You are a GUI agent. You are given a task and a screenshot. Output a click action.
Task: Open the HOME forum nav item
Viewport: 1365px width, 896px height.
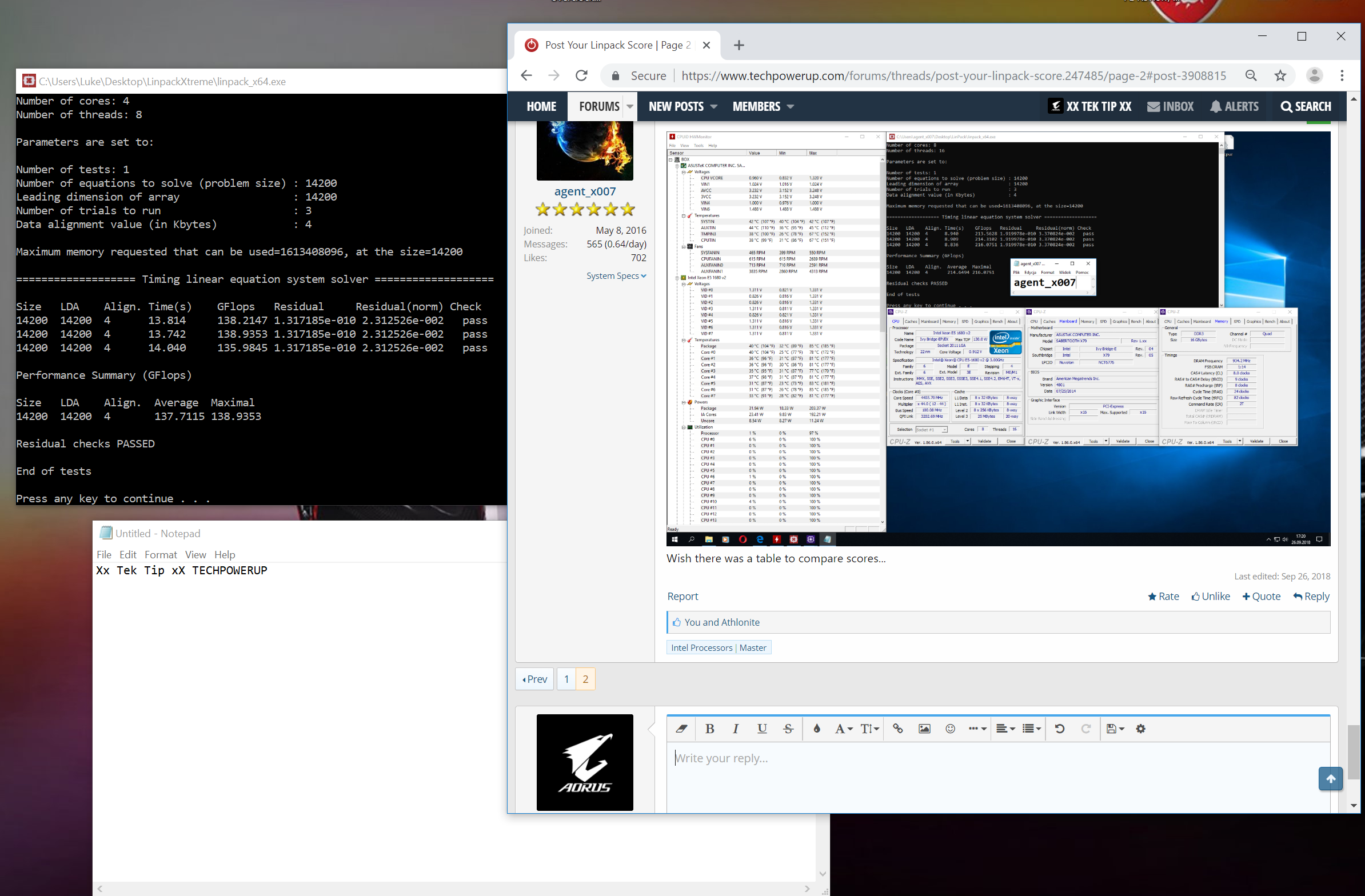coord(541,107)
